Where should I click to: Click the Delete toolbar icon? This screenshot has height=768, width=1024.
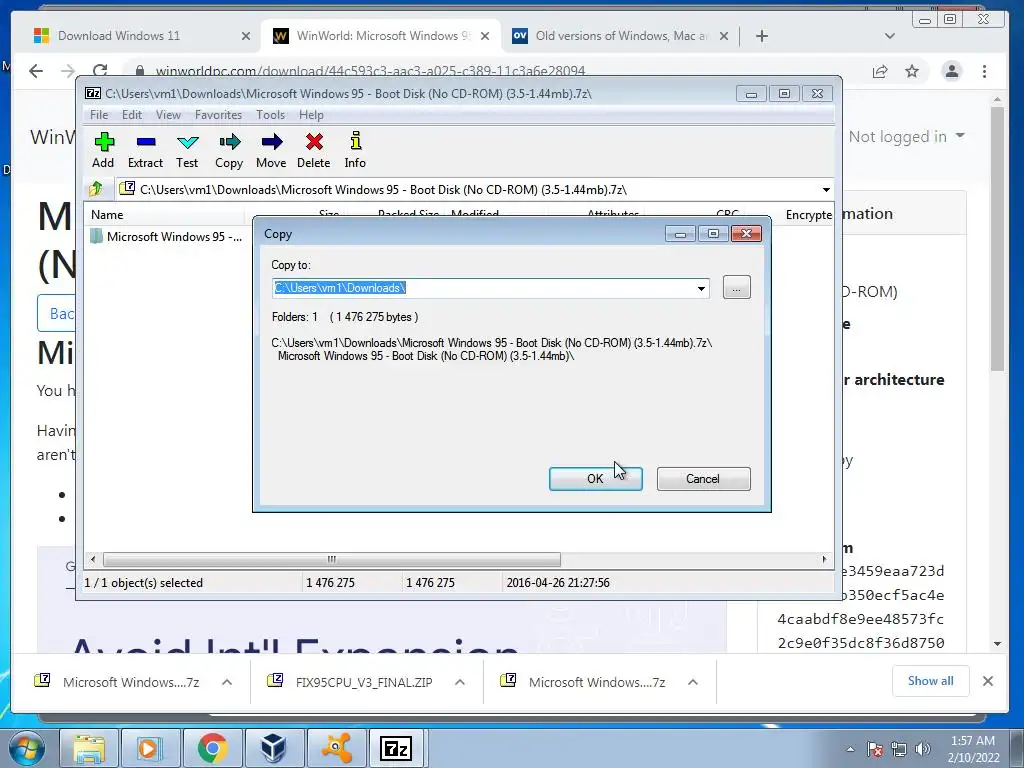pos(313,150)
